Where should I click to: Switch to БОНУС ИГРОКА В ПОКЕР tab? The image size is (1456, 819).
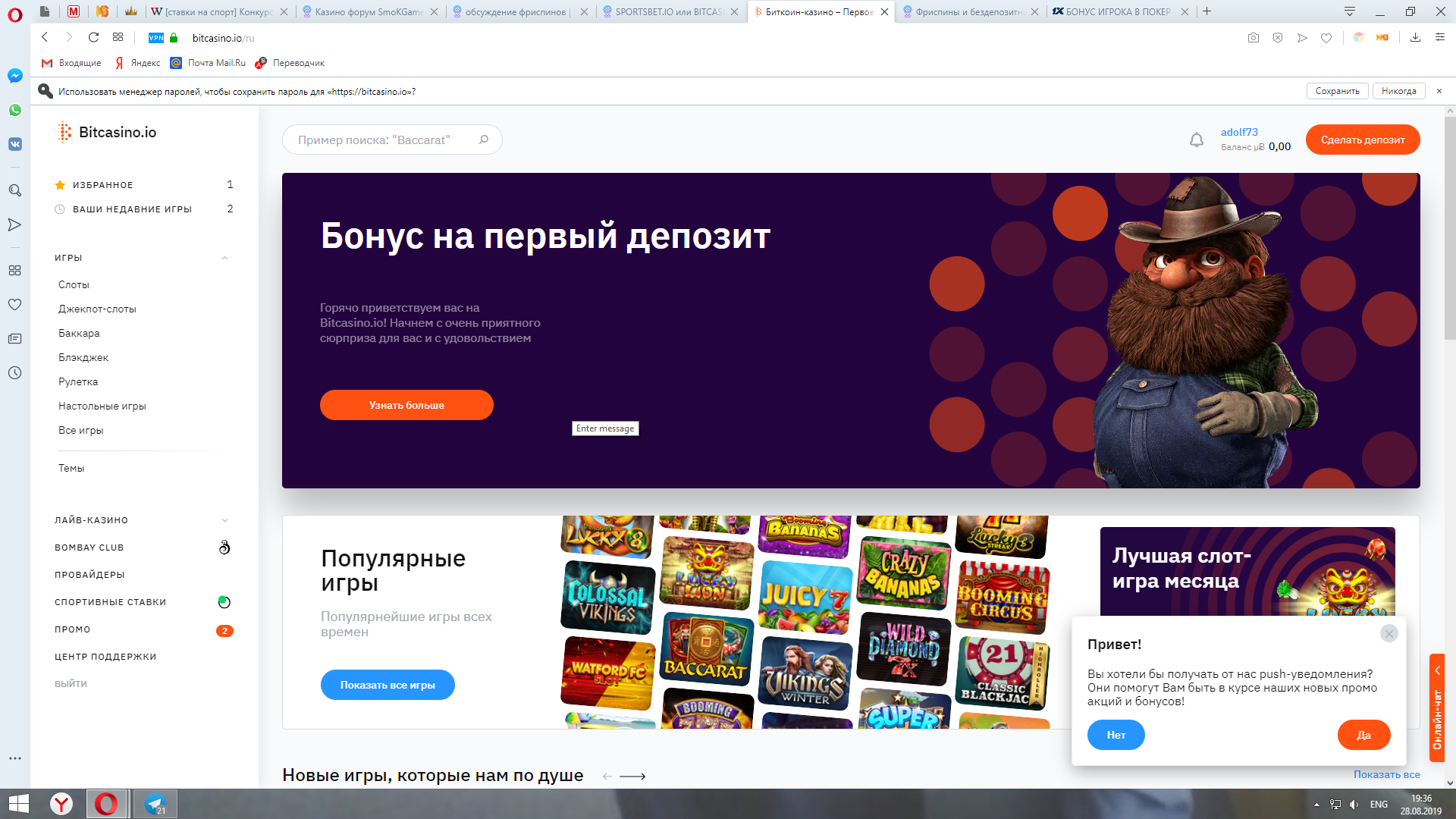tap(1119, 11)
